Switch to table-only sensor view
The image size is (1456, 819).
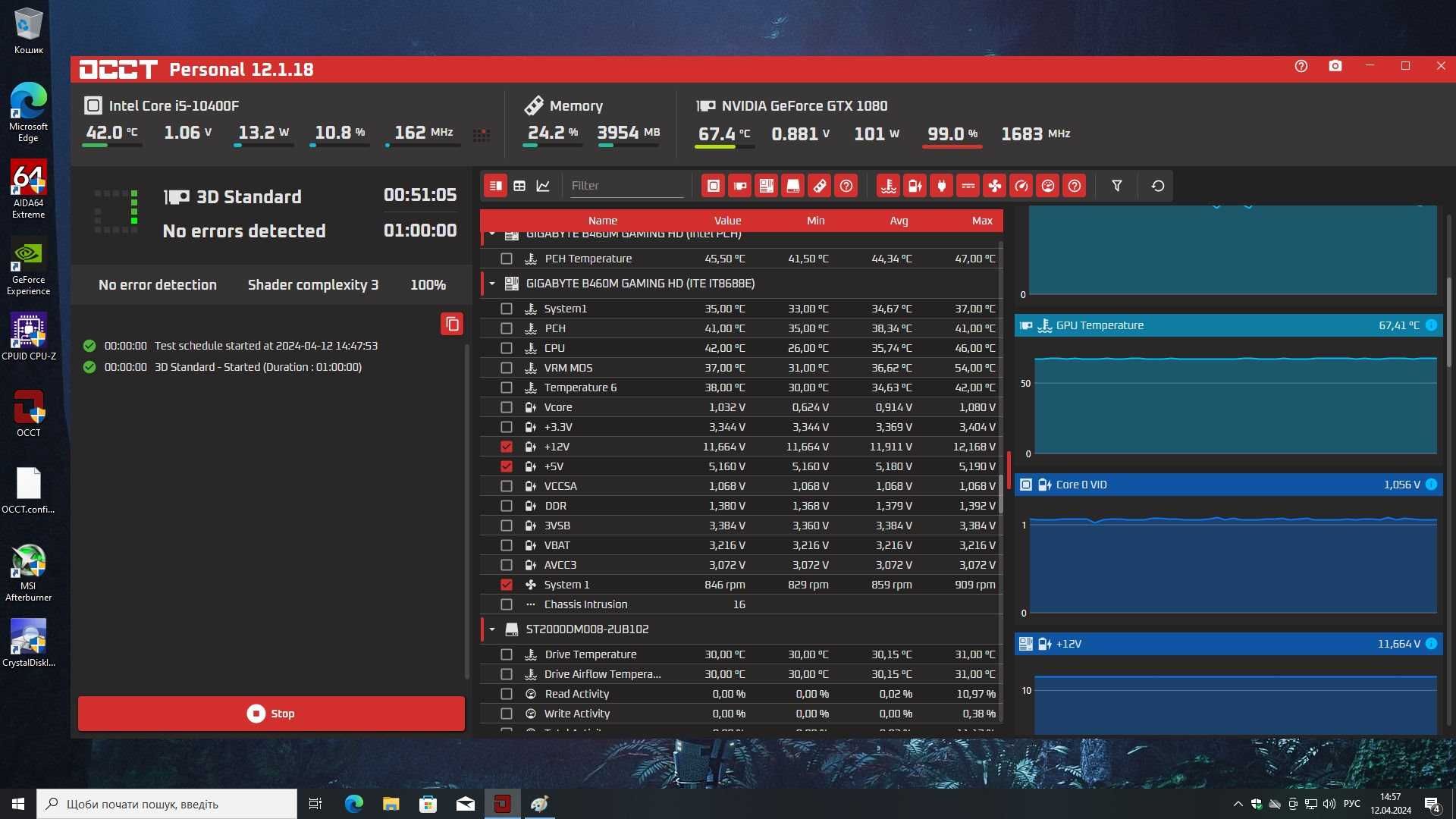point(519,186)
